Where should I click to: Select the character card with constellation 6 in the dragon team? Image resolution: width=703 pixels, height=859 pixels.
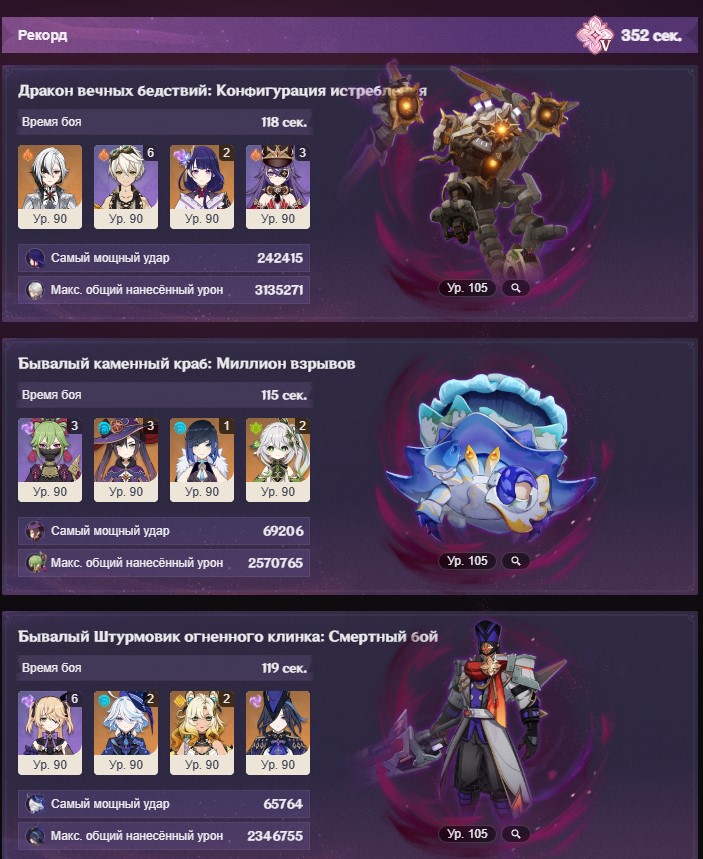tap(126, 187)
